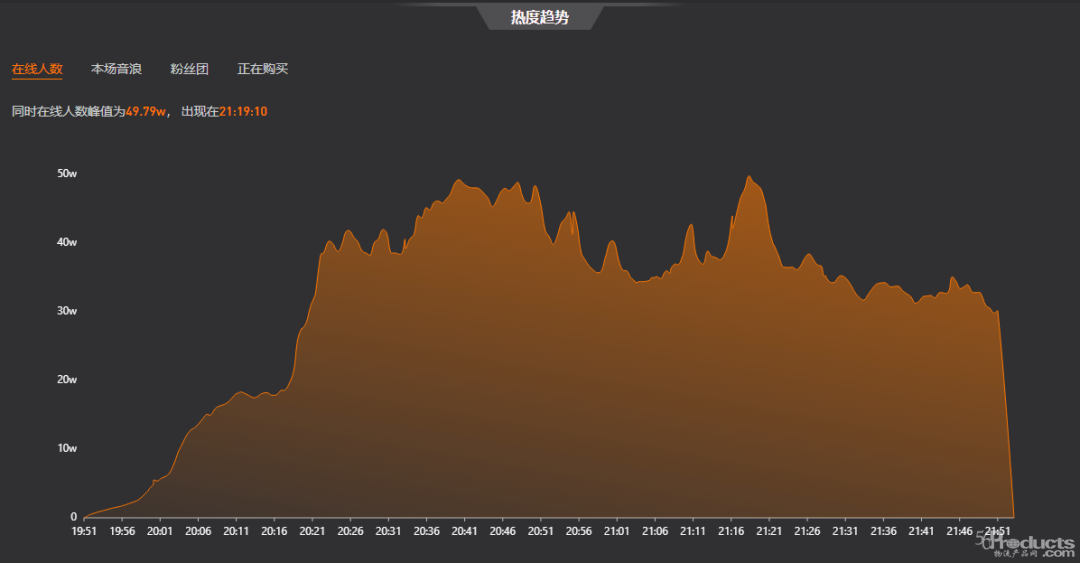This screenshot has width=1080, height=563.
Task: Click the 10w y-axis label
Action: click(67, 448)
